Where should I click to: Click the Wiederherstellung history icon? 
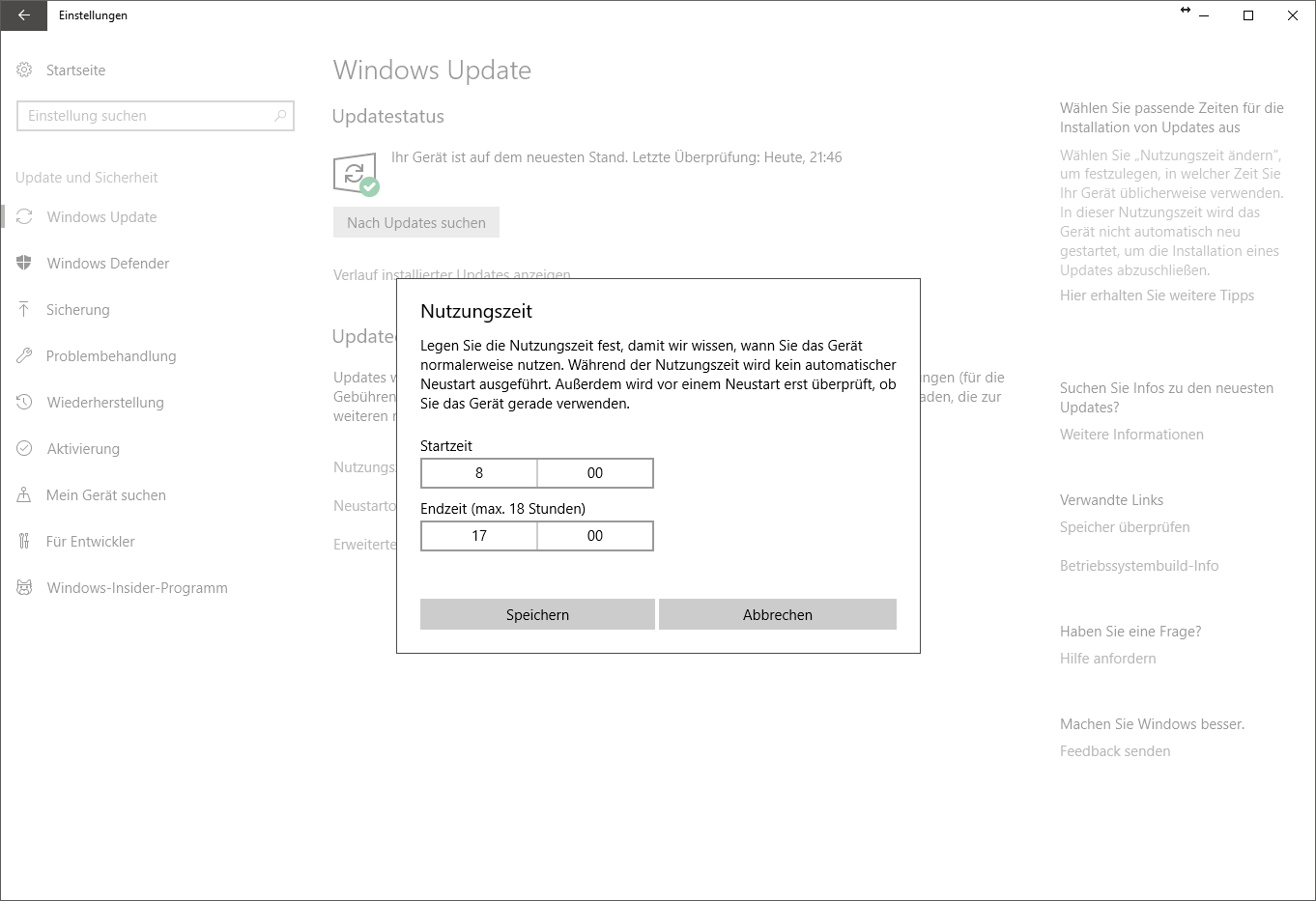coord(24,402)
